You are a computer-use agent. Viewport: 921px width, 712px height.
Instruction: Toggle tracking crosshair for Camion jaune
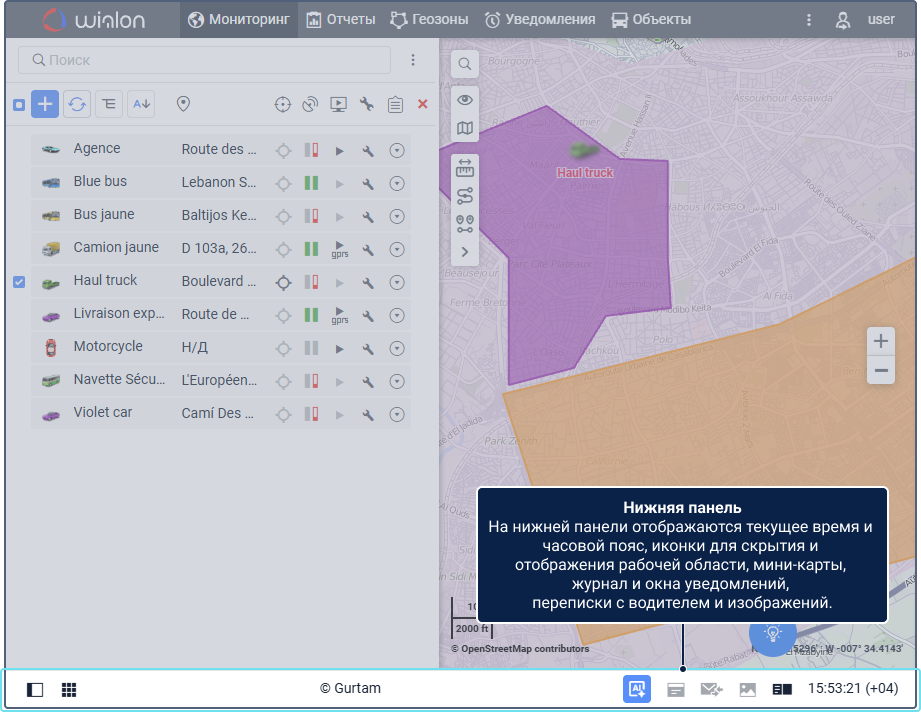coord(283,250)
